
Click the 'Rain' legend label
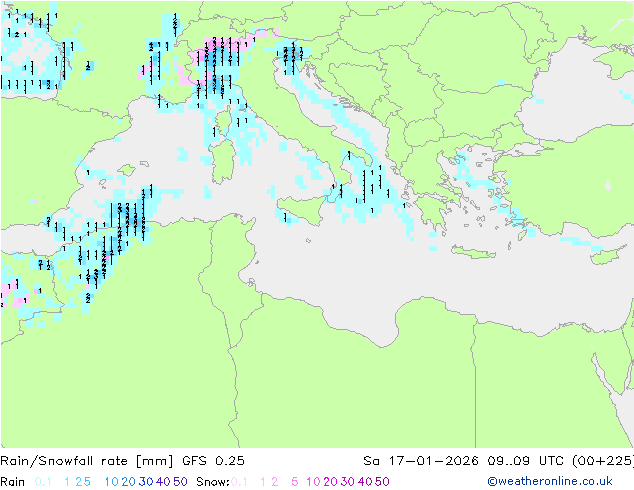point(13,482)
